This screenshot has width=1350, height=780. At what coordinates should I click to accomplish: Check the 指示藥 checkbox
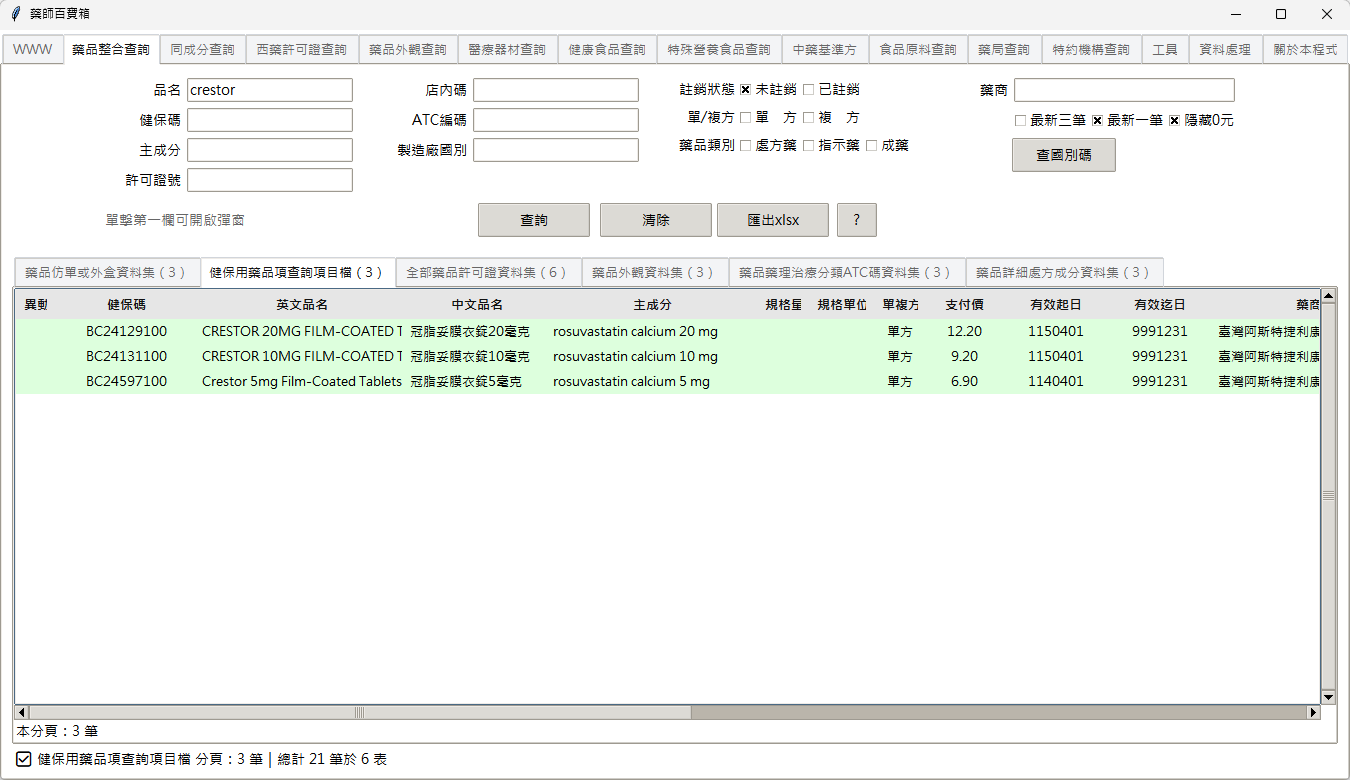click(x=808, y=146)
